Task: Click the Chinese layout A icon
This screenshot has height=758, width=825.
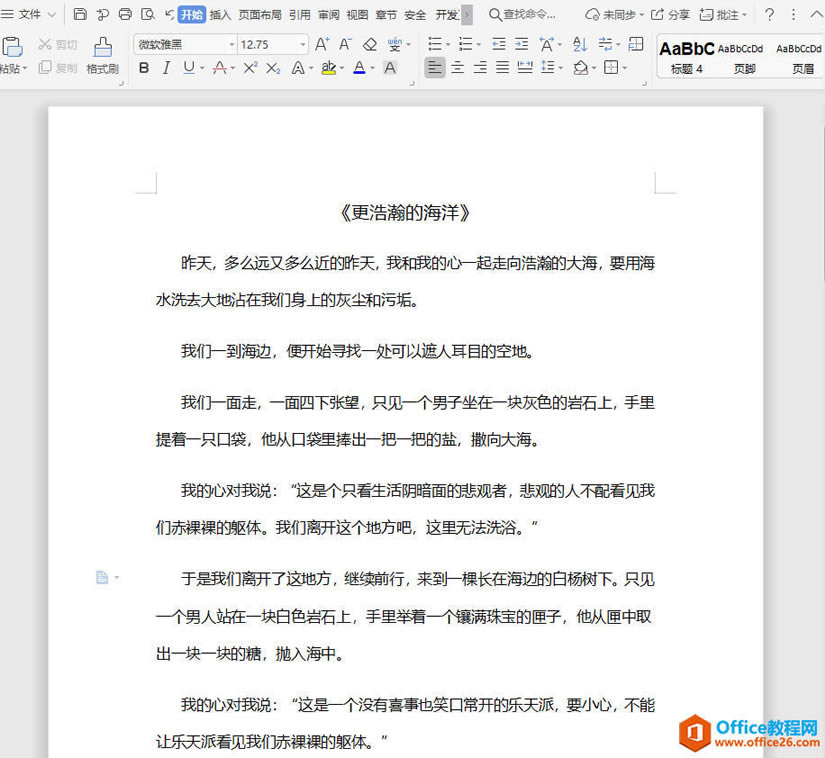Action: 547,44
